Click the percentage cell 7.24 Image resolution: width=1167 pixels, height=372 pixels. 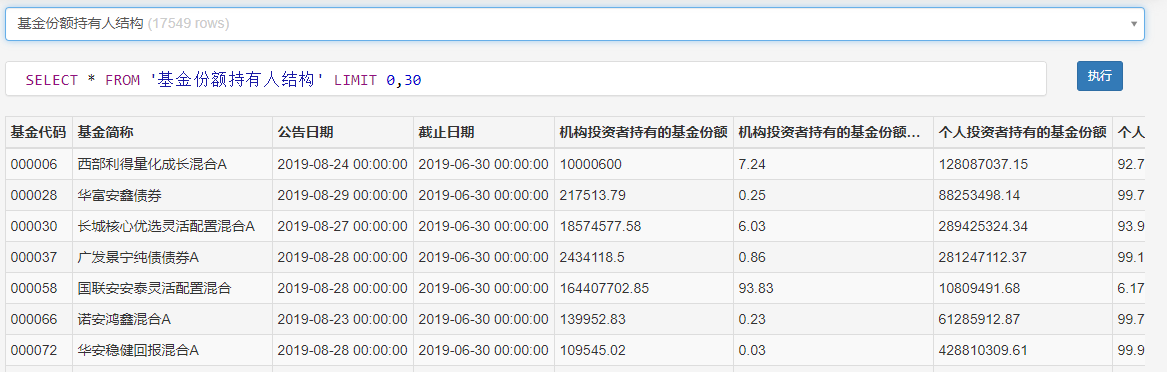(x=833, y=164)
